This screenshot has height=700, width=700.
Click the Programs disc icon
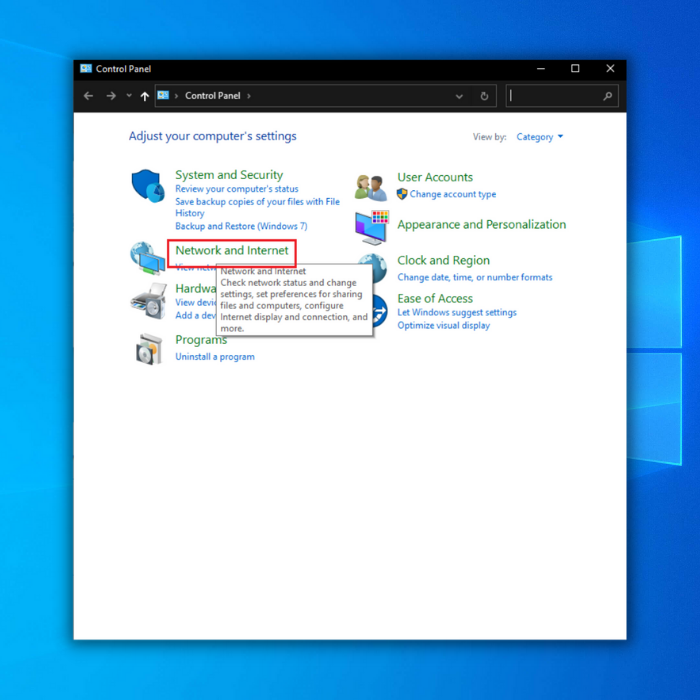click(x=149, y=349)
